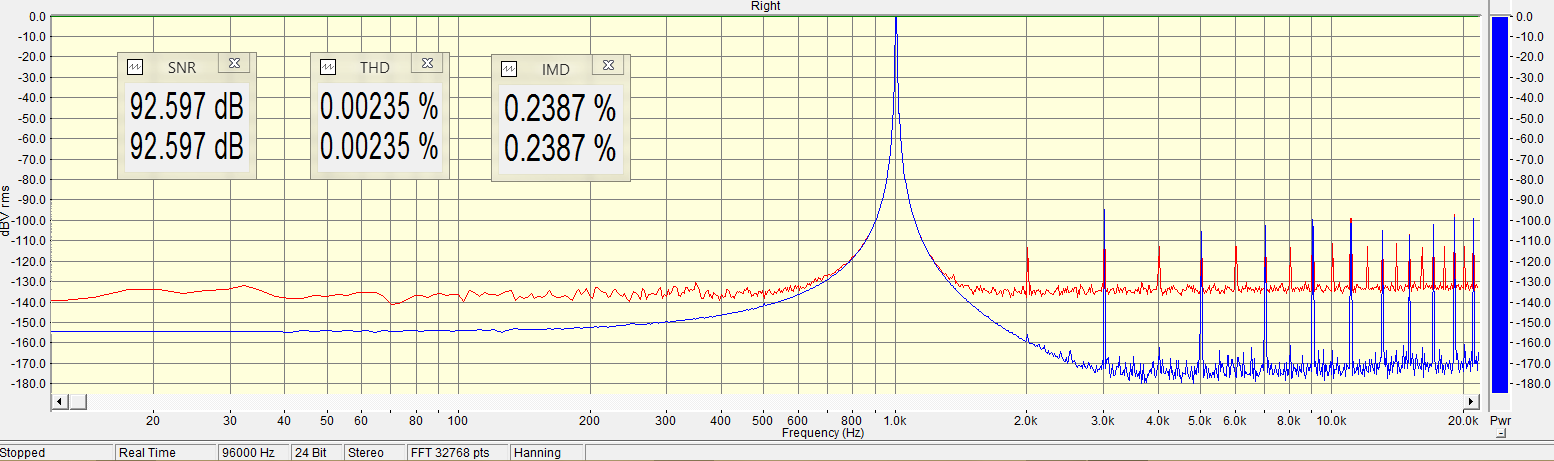Click the "96000 Hz" sample rate field

[254, 453]
